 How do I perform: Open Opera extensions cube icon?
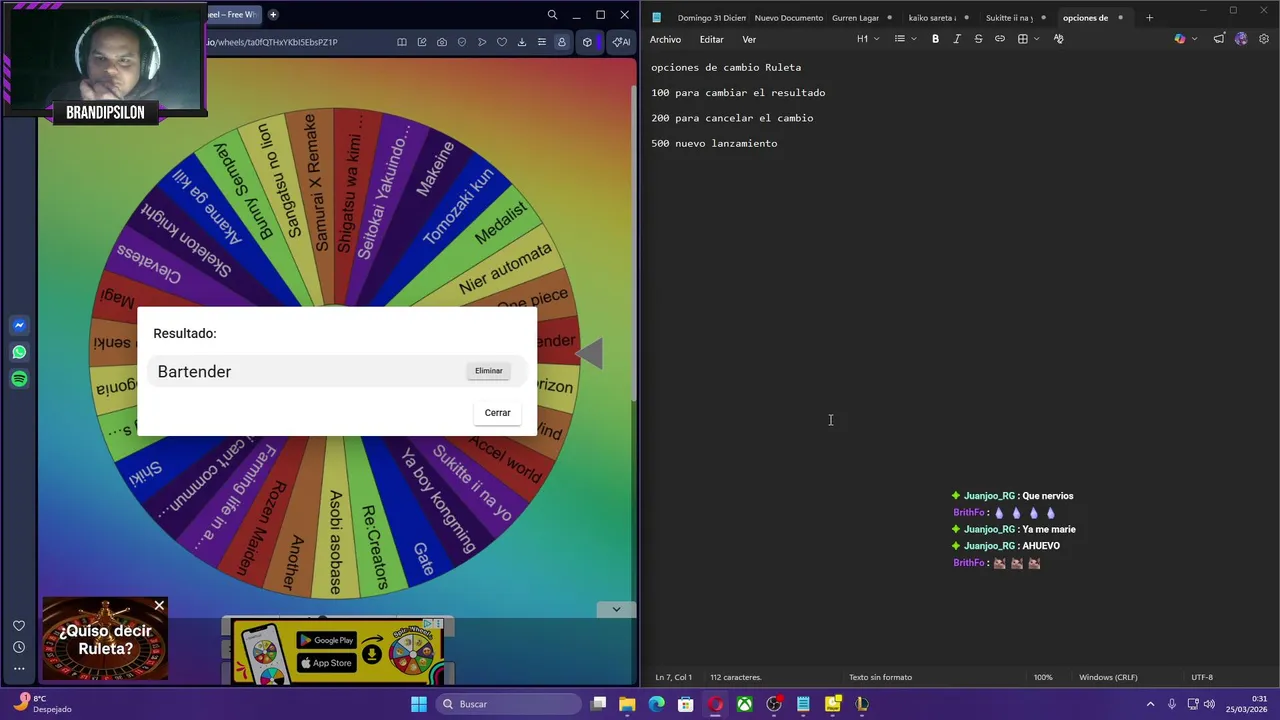tap(587, 42)
